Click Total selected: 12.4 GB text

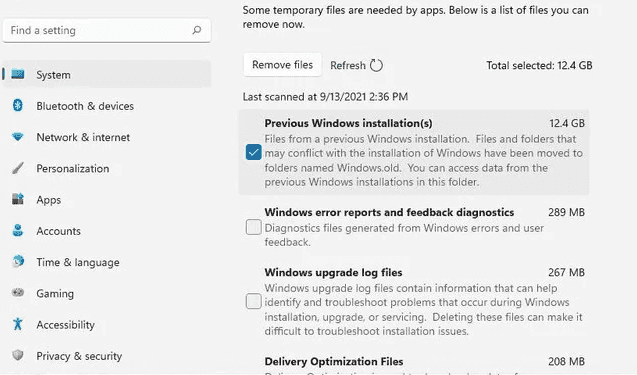tap(539, 65)
